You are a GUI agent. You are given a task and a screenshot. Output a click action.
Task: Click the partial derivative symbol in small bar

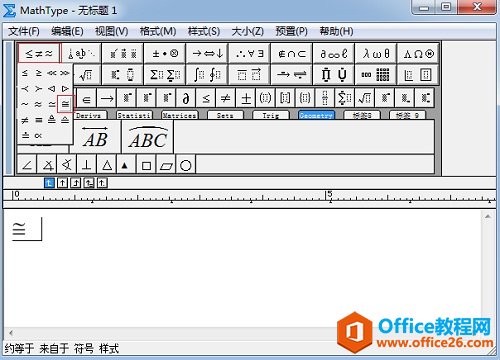[186, 98]
